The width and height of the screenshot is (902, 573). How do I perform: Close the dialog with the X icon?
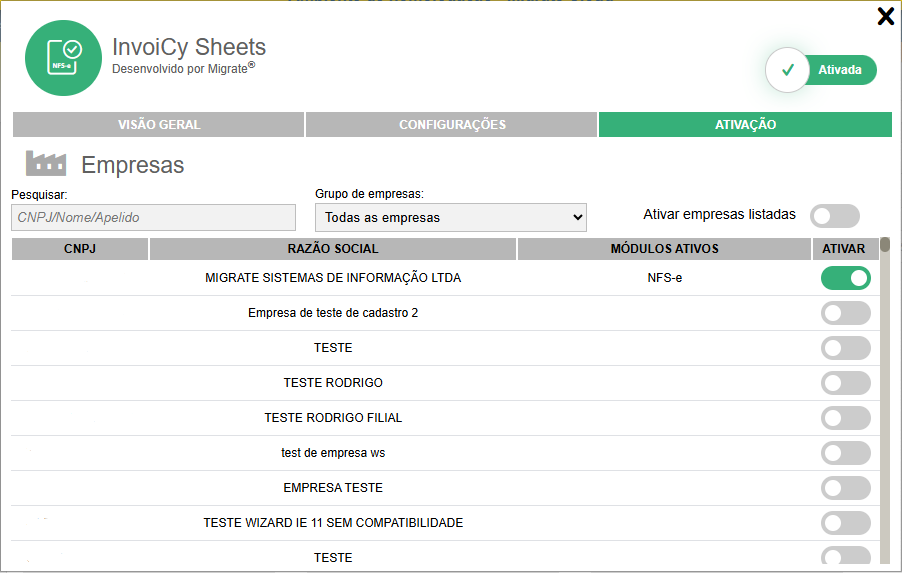pos(885,16)
